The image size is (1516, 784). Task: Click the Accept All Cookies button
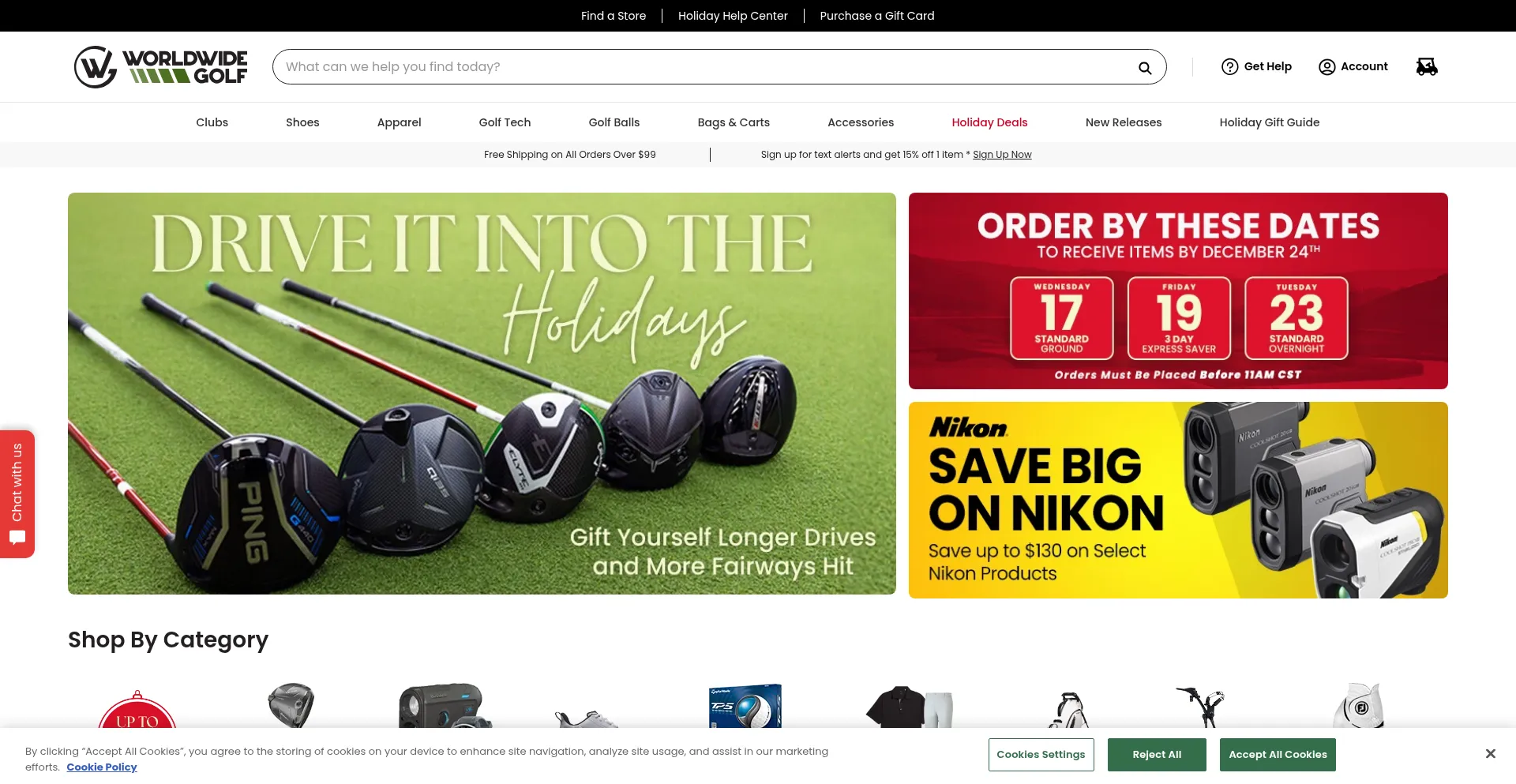pyautogui.click(x=1278, y=755)
